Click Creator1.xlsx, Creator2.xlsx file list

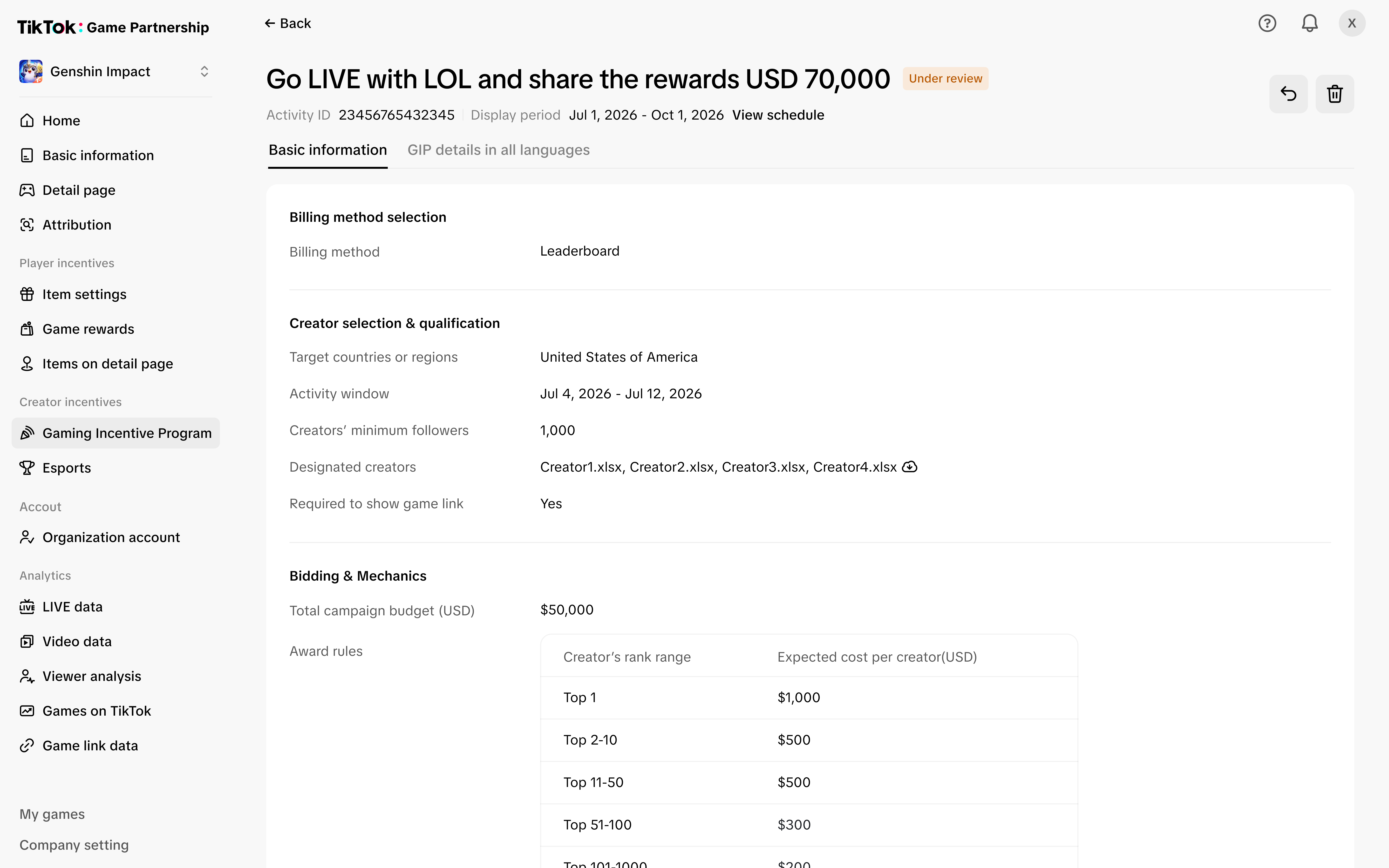(x=718, y=467)
